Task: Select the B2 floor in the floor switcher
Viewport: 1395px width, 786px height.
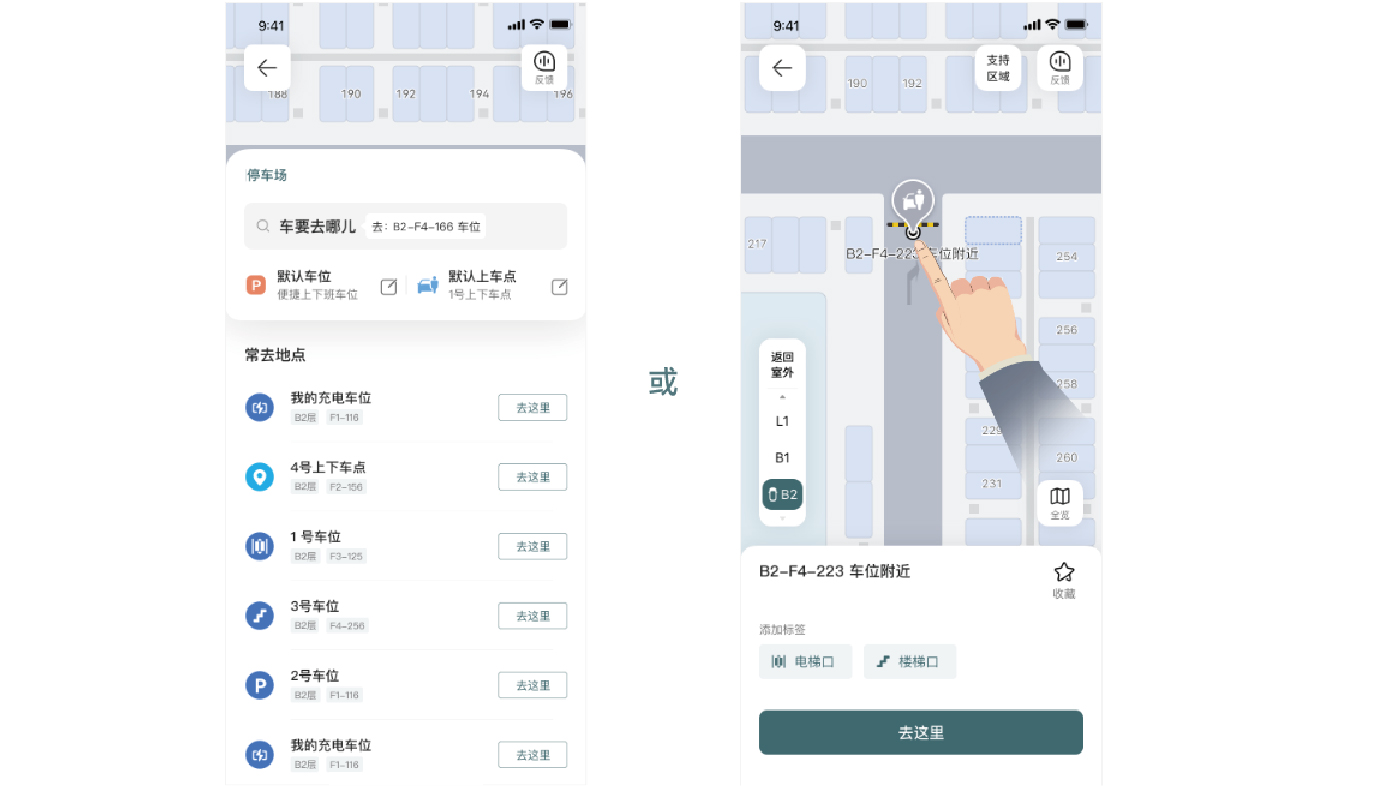Action: [x=782, y=494]
